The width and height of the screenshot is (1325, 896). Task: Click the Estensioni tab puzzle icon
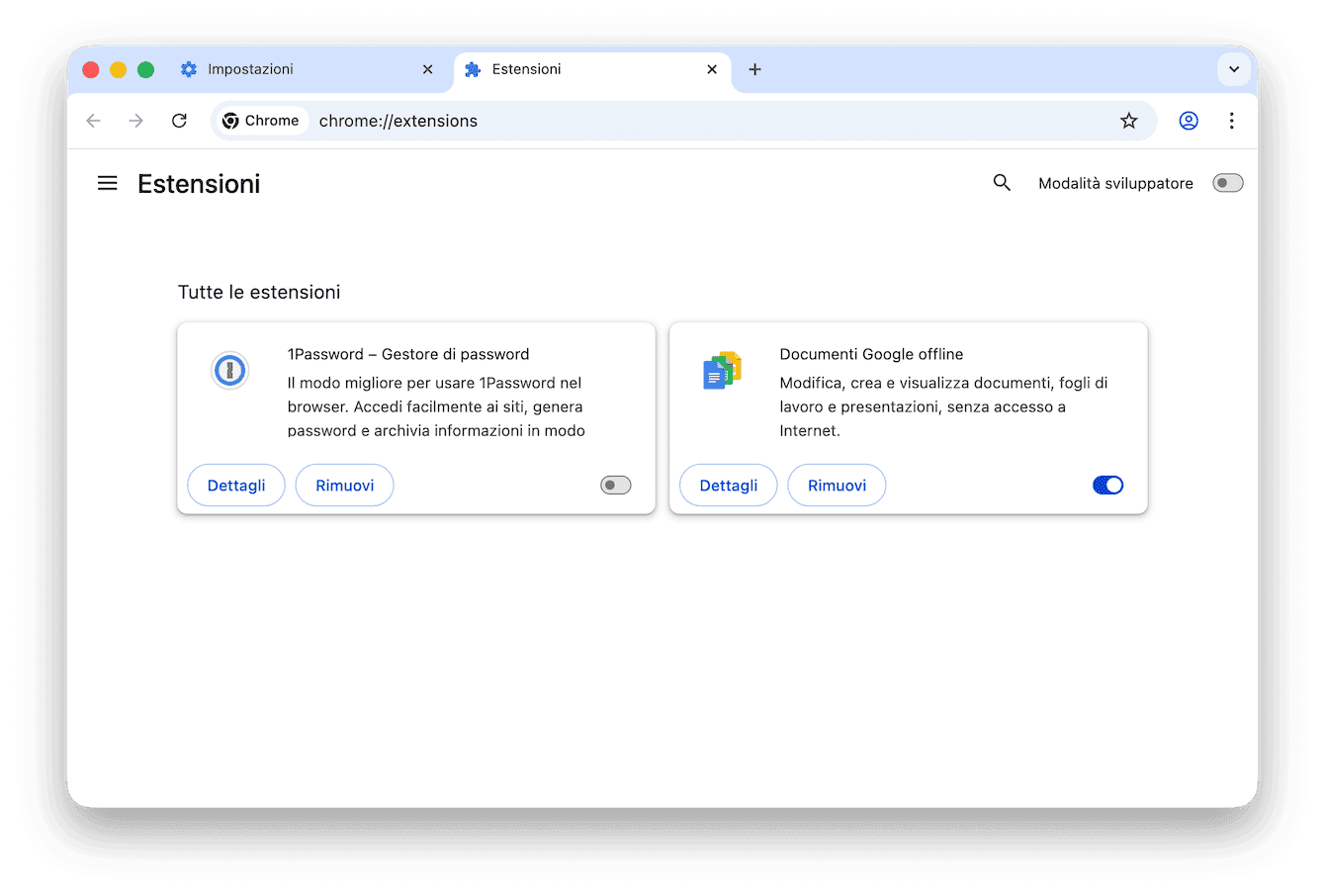coord(473,69)
